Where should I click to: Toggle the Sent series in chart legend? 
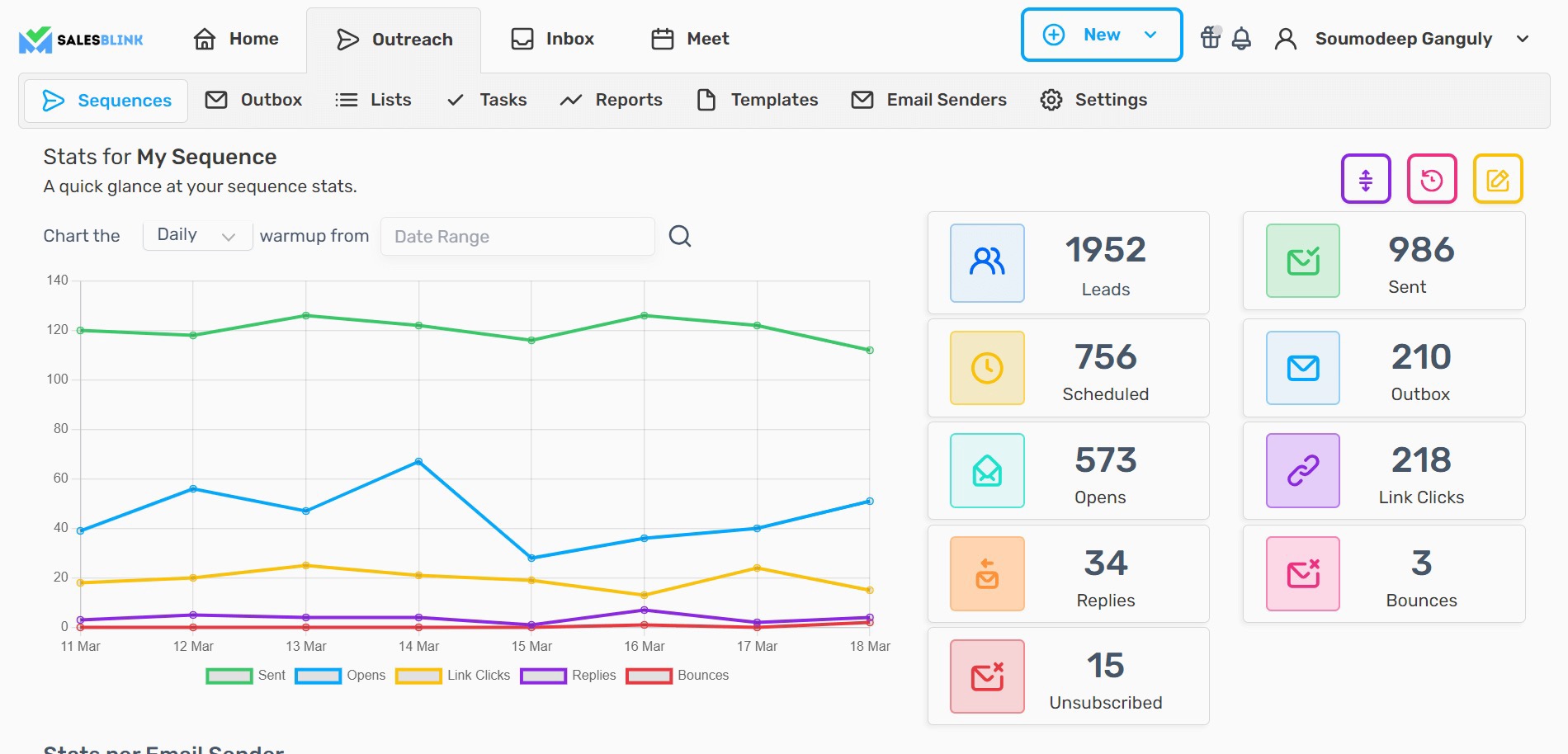tap(246, 676)
